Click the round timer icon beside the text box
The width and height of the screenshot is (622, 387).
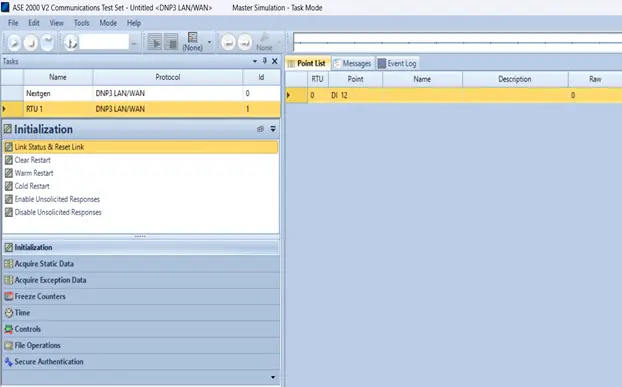pos(71,42)
